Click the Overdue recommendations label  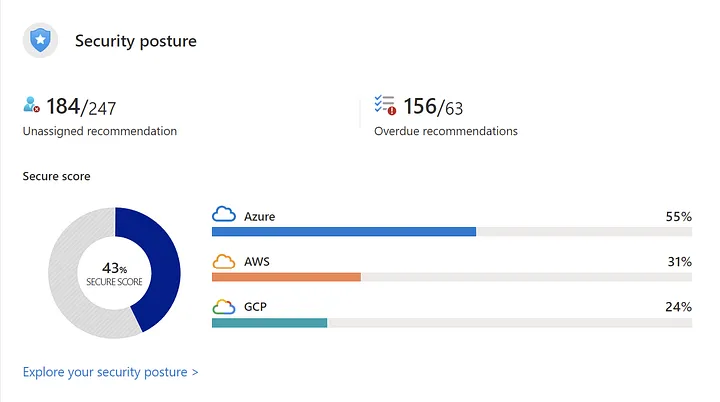click(446, 131)
